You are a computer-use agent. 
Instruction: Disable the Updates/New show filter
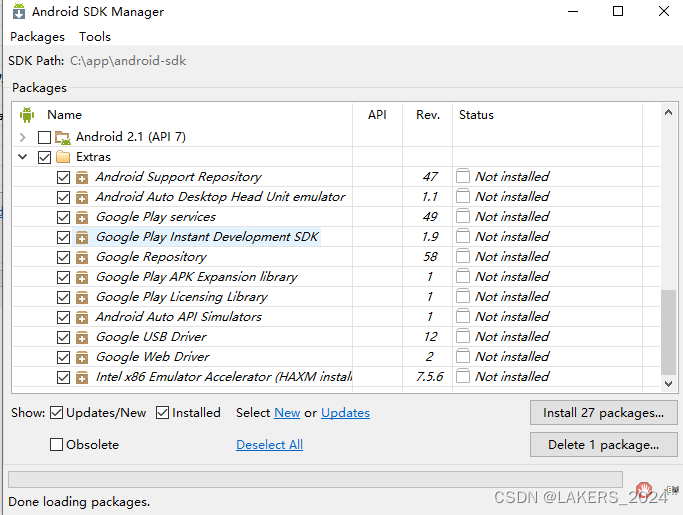[x=57, y=412]
